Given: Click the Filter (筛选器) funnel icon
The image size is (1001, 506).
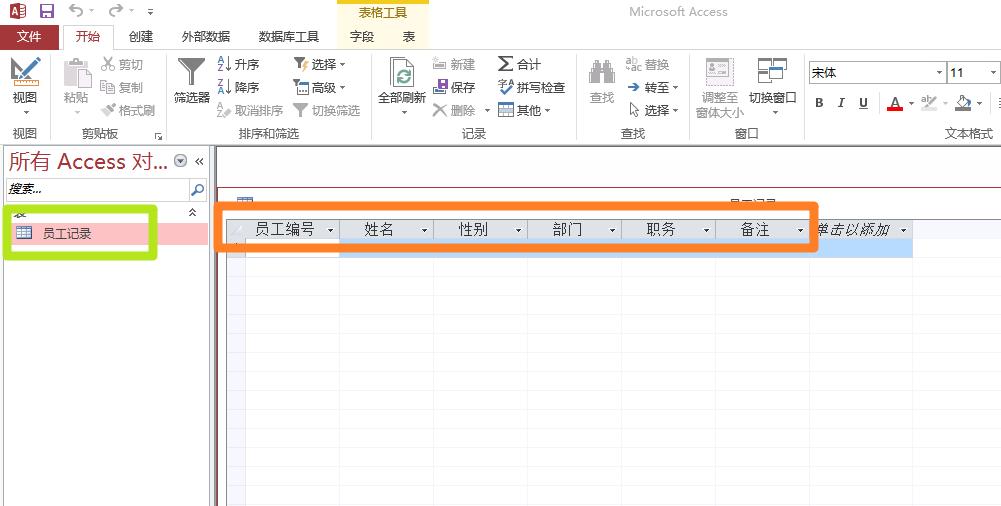Looking at the screenshot, I should pos(191,73).
